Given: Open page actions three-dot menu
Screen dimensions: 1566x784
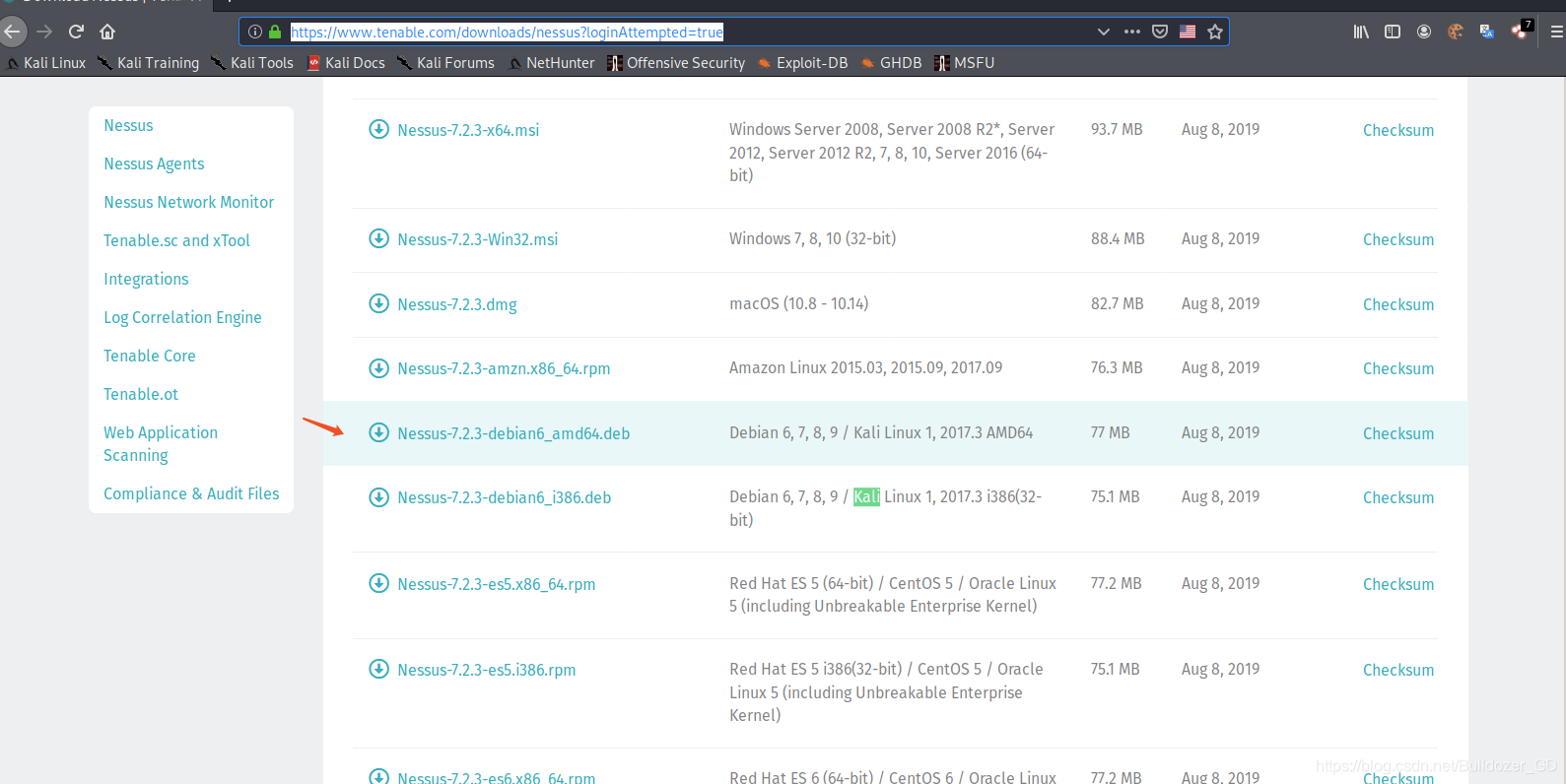Looking at the screenshot, I should pos(1132,32).
